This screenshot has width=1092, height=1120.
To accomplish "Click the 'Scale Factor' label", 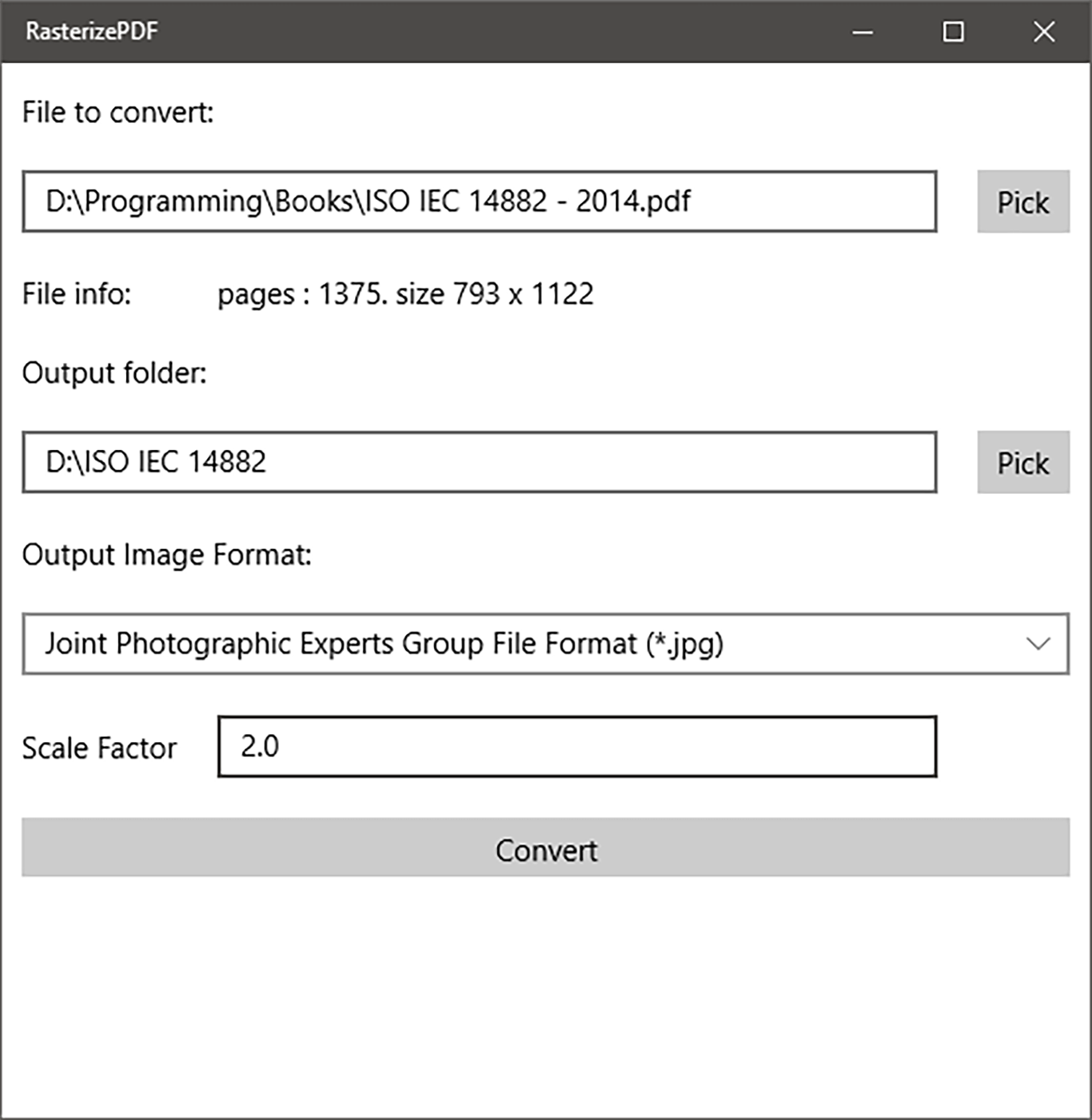I will tap(99, 748).
